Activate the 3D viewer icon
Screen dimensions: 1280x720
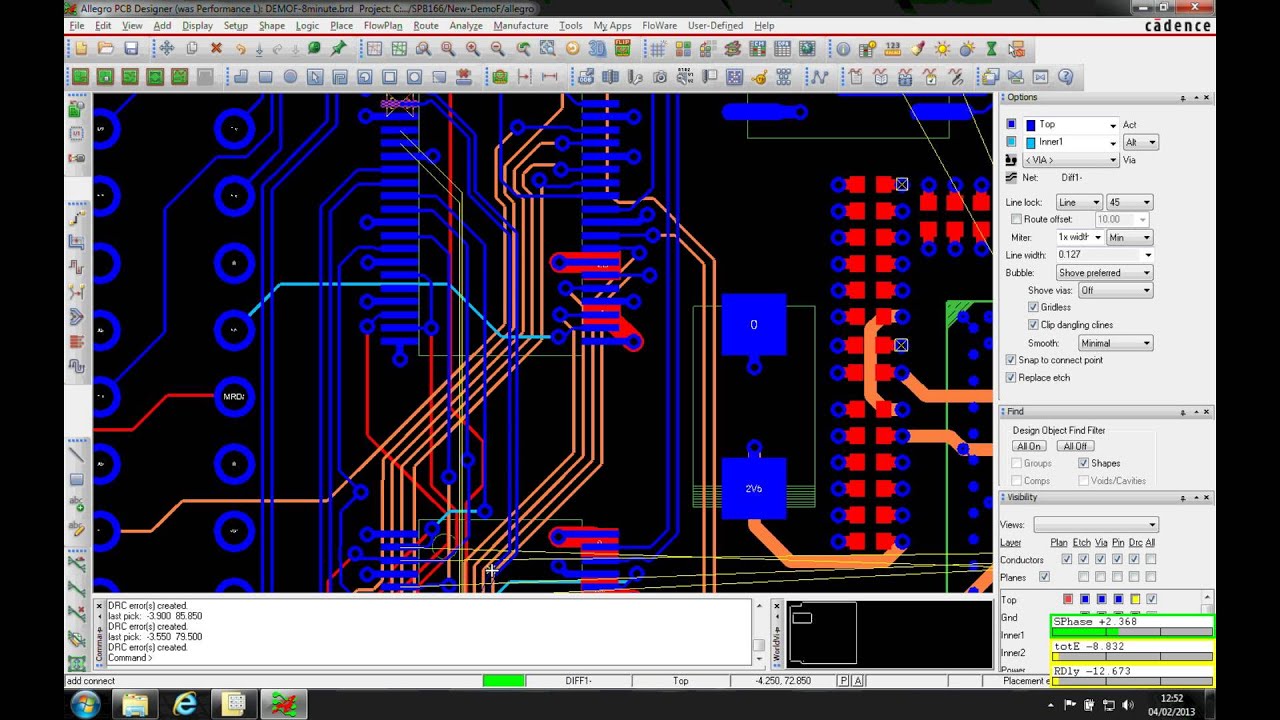tap(597, 48)
